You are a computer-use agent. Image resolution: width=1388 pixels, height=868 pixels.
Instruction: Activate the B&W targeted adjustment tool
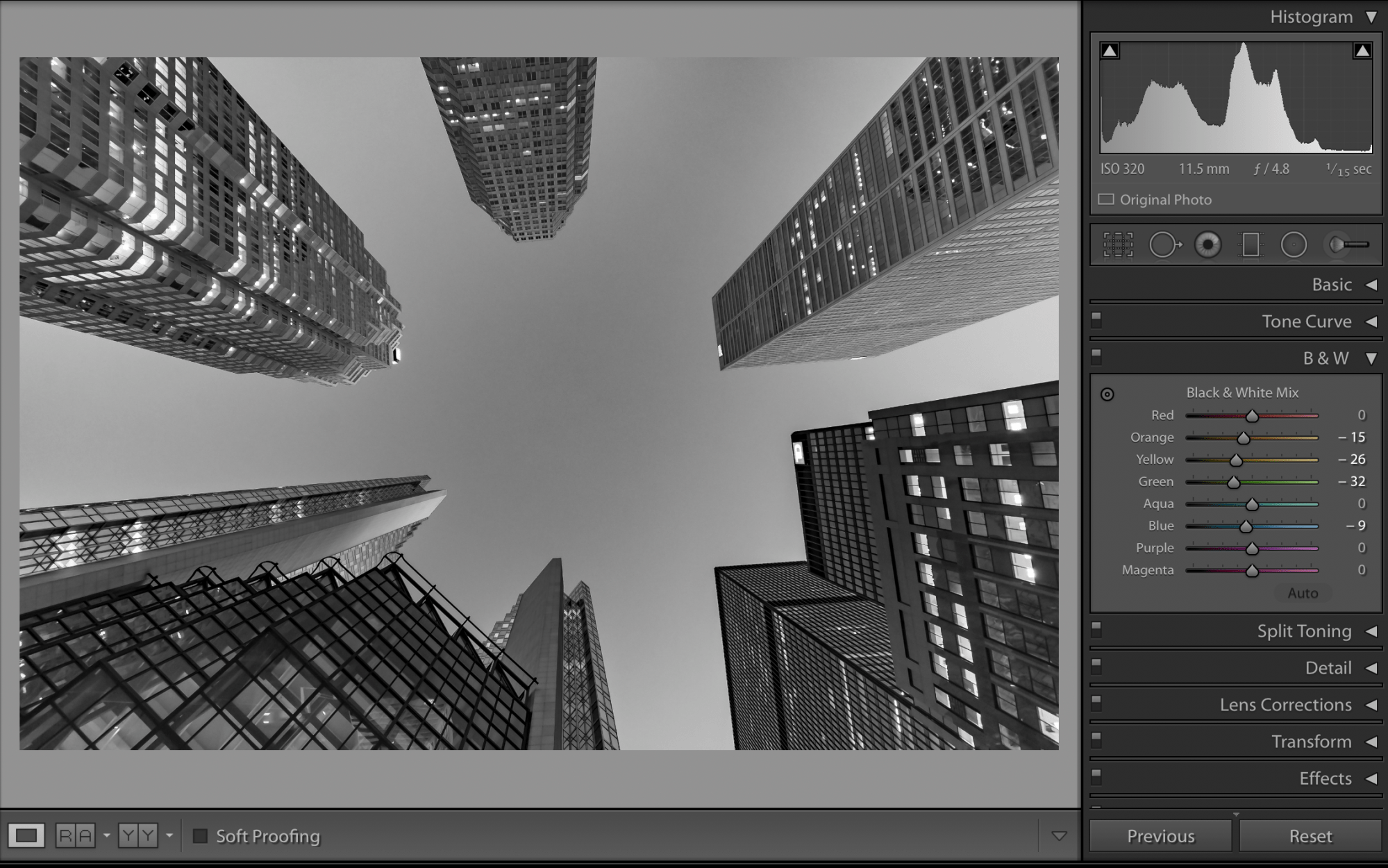[1107, 394]
